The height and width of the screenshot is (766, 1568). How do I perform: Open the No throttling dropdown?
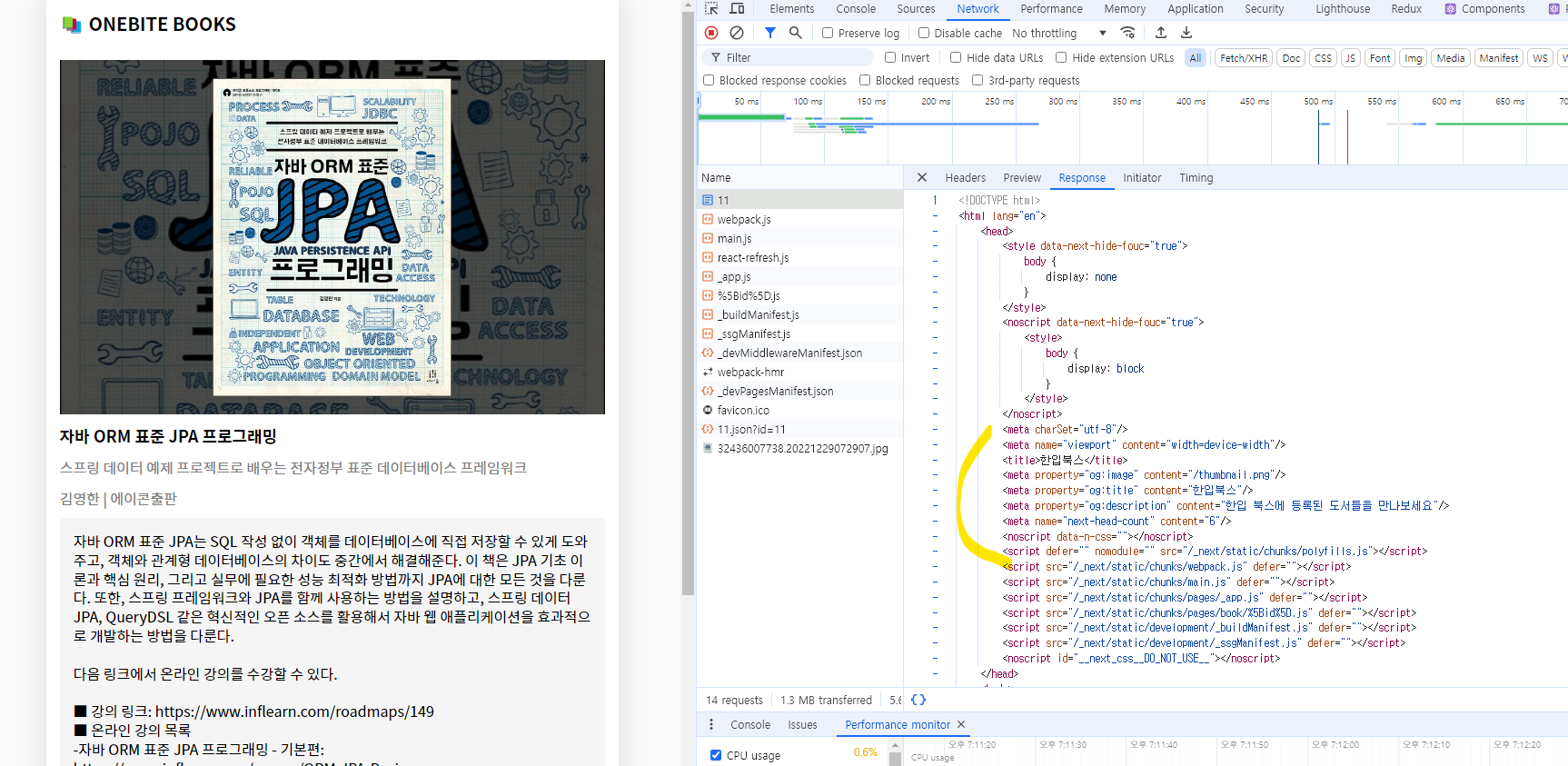(x=1059, y=33)
